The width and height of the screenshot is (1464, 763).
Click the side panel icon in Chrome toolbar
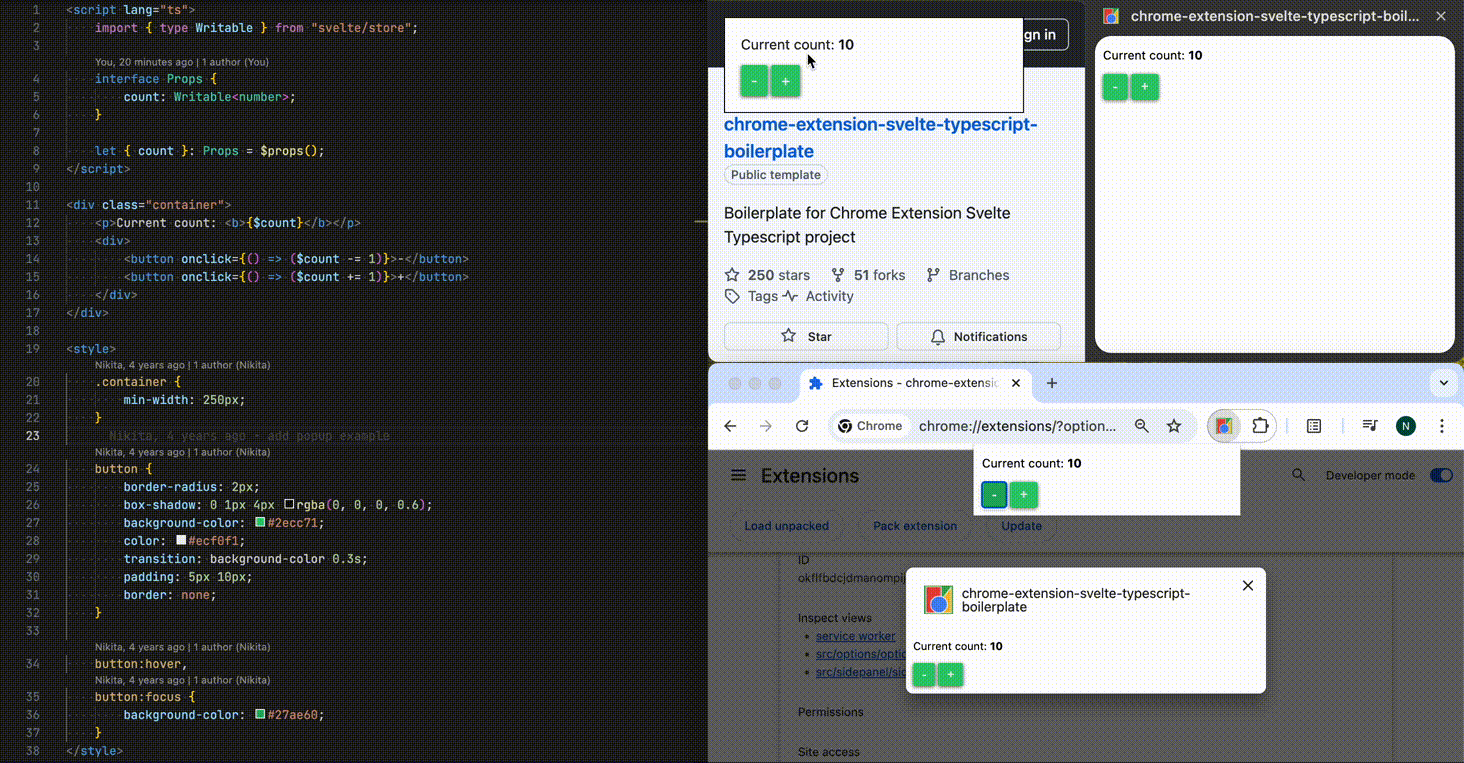(1314, 426)
